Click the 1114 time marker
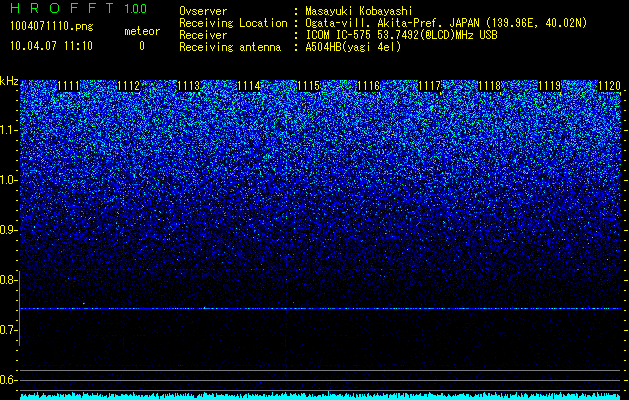Screen dimensions: 629x400 coord(249,86)
